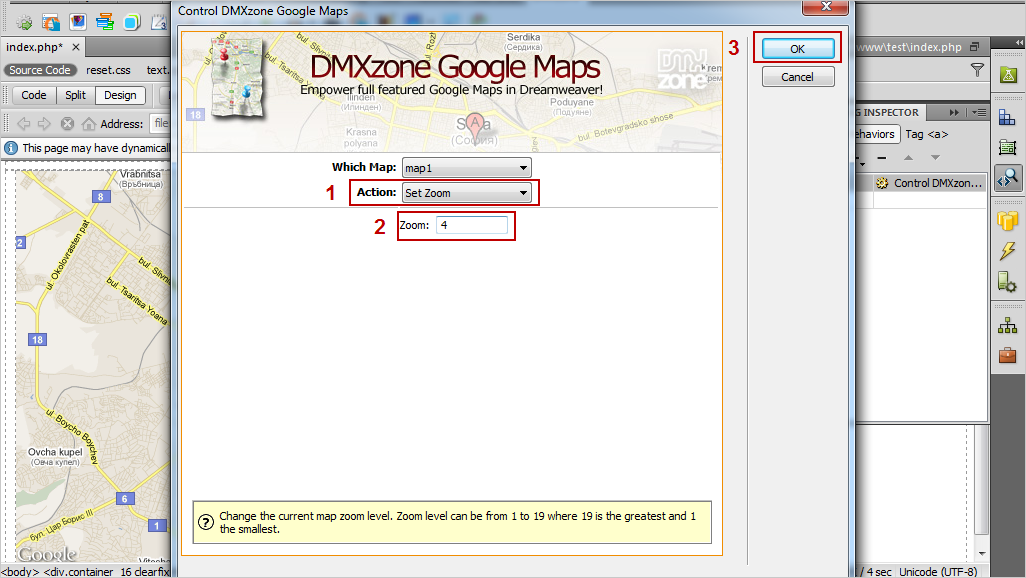Viewport: 1026px width, 578px height.
Task: Click the div.container tag in tag selector
Action: (79, 571)
